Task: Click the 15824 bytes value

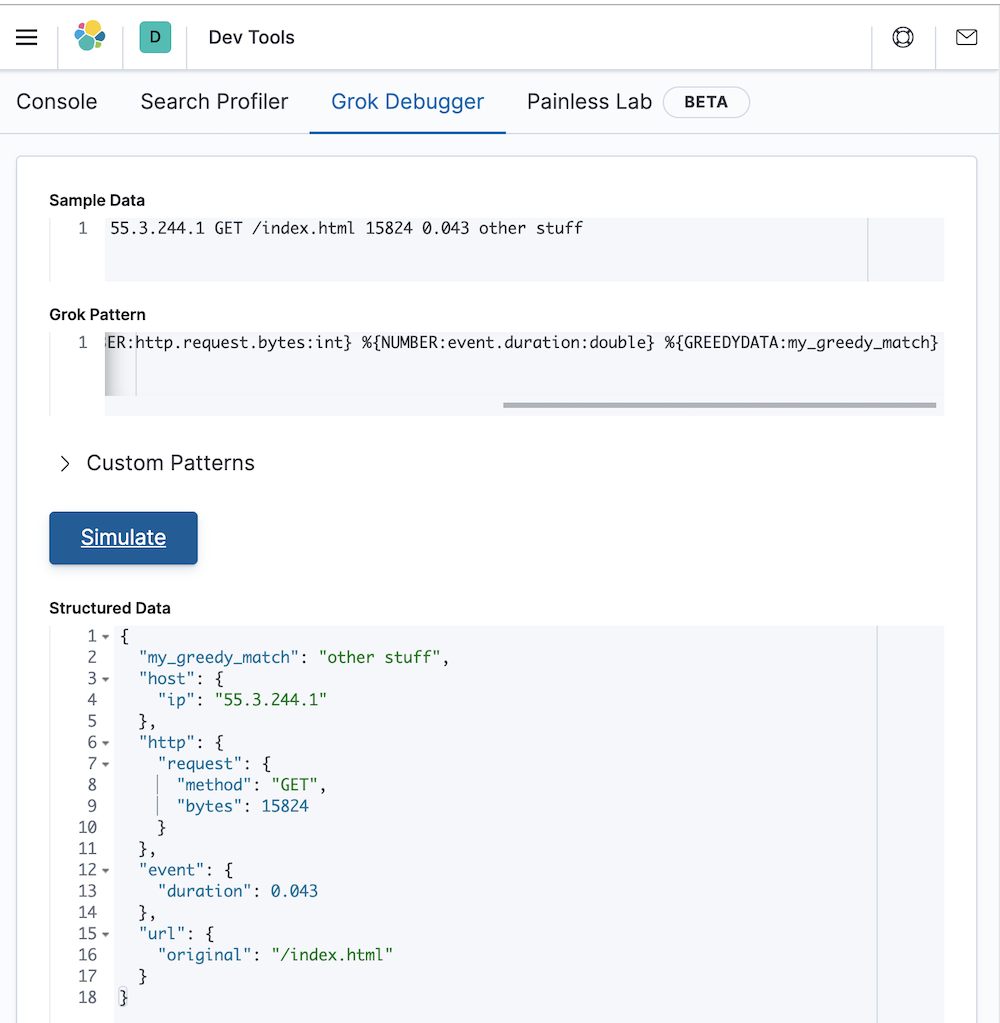Action: [285, 806]
